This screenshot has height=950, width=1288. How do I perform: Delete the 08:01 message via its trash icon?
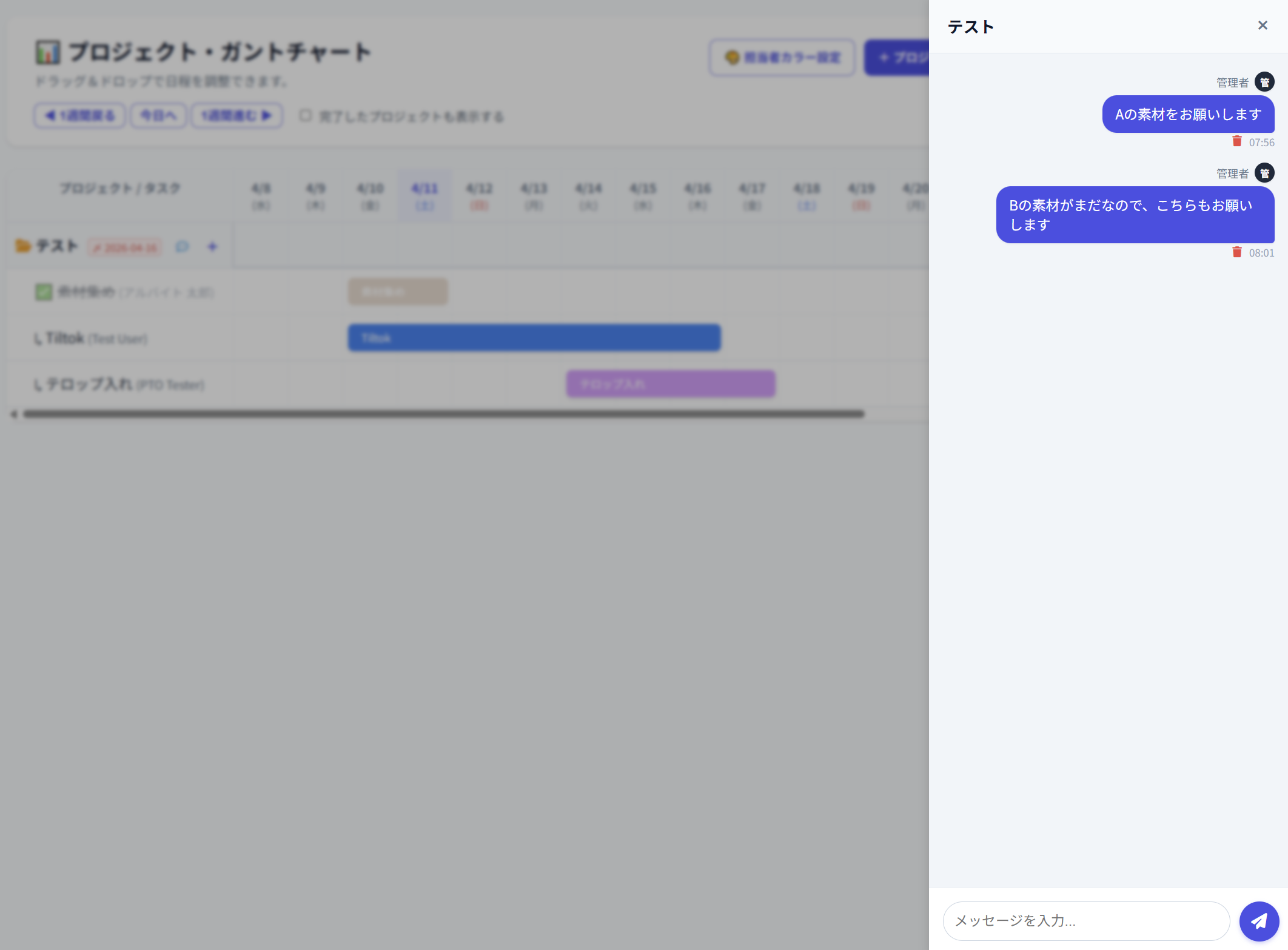pos(1238,252)
